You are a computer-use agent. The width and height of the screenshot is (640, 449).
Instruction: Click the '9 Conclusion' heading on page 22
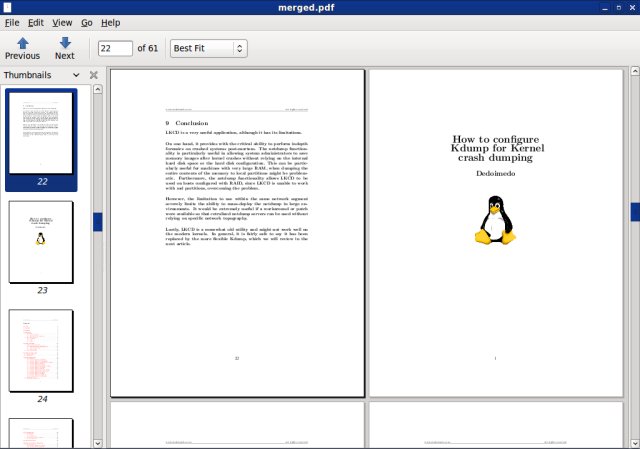(x=187, y=123)
